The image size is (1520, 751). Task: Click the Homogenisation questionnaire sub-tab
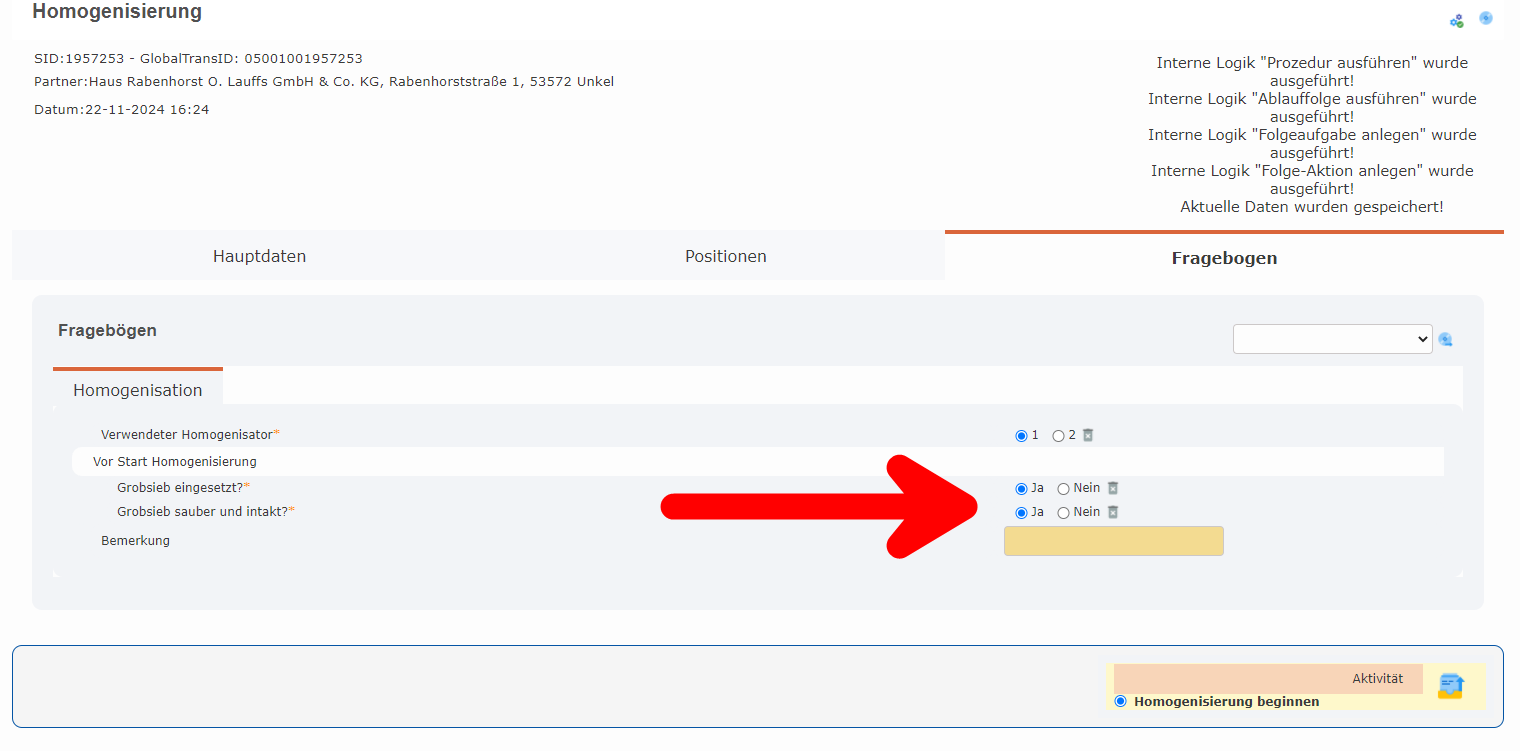[138, 390]
